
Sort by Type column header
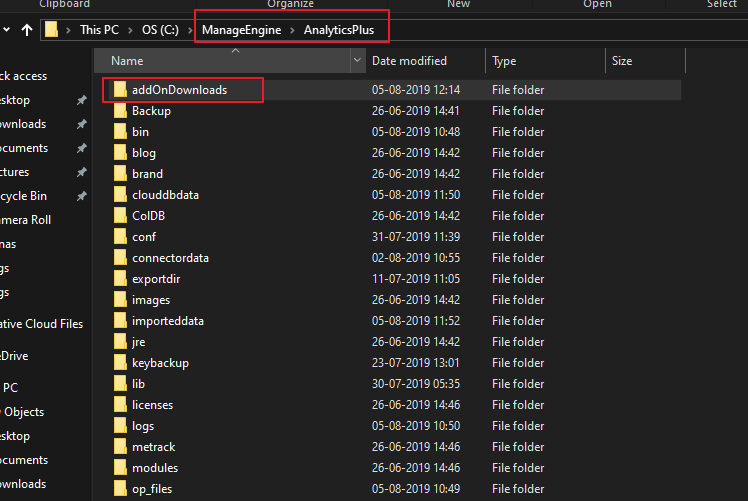point(546,61)
